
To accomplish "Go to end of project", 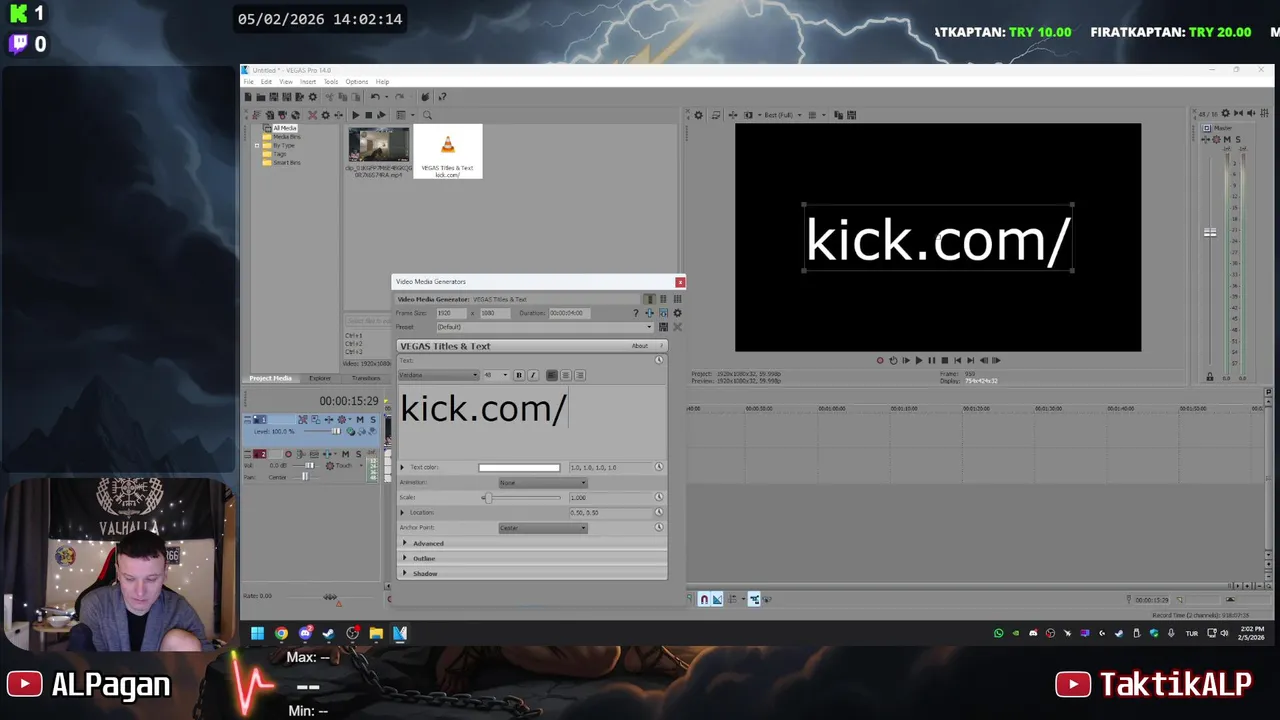I will tap(971, 360).
